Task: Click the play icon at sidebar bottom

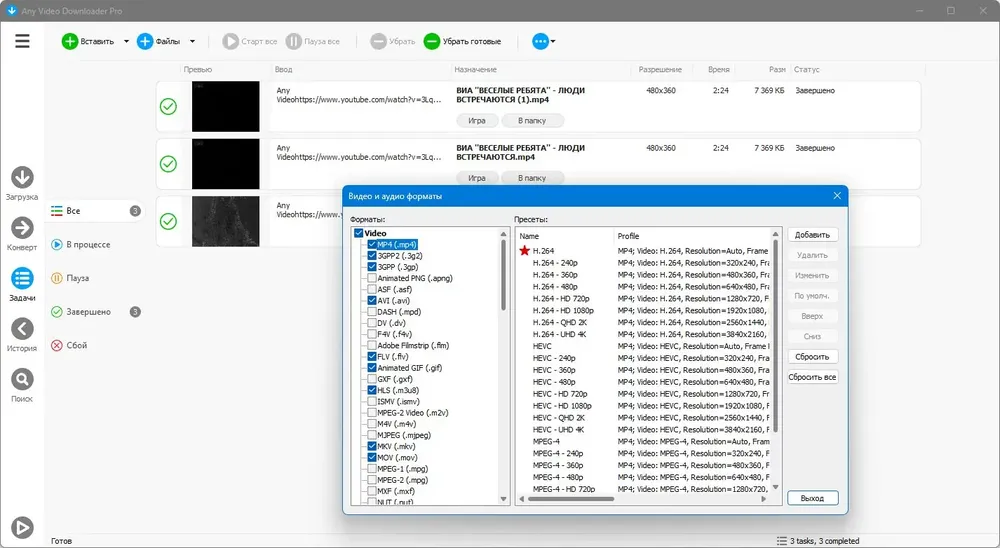Action: 22,528
